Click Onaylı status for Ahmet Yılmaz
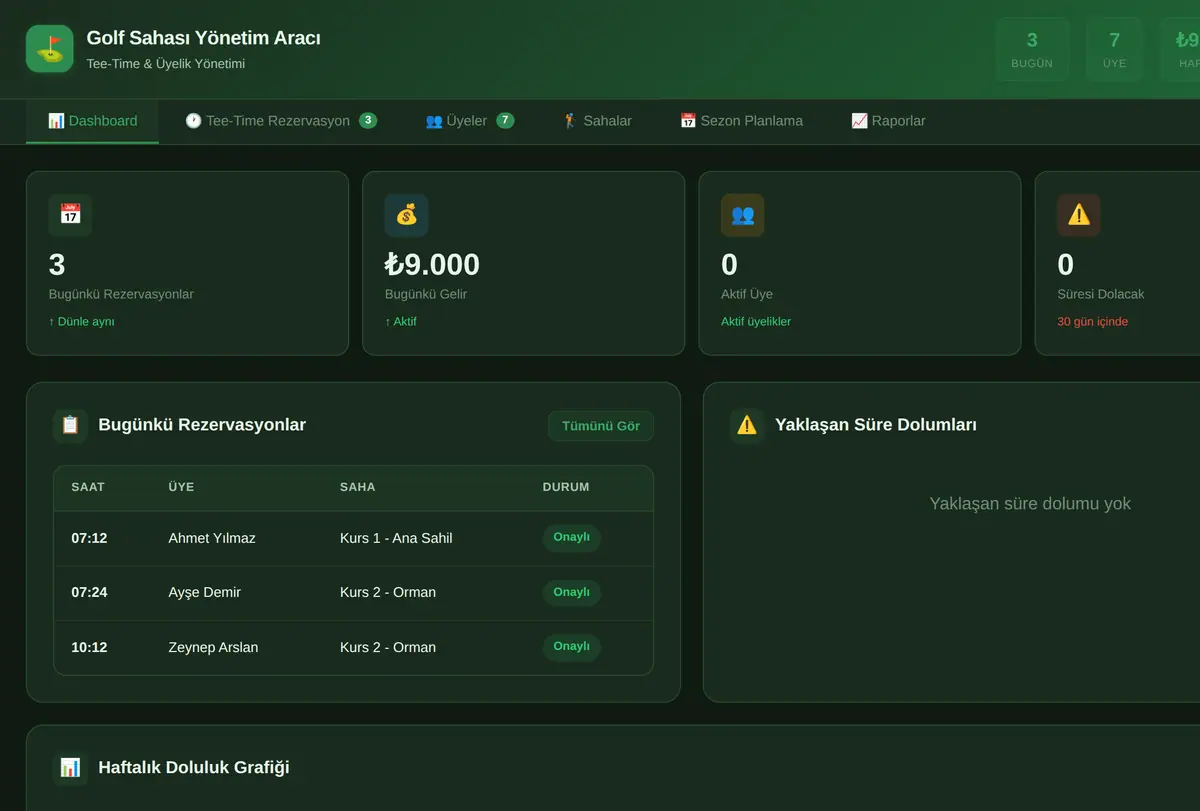 (572, 537)
